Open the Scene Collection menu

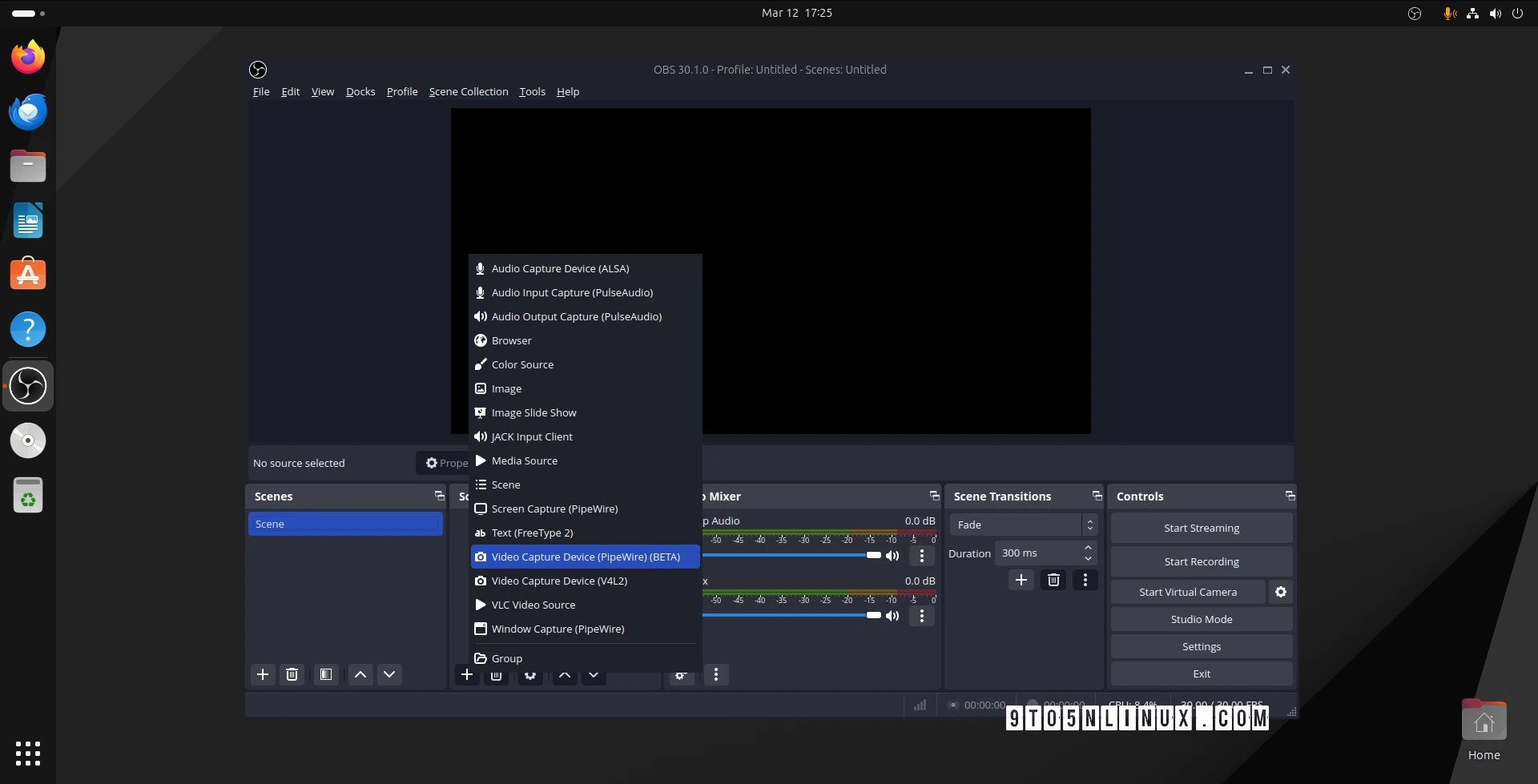click(469, 91)
